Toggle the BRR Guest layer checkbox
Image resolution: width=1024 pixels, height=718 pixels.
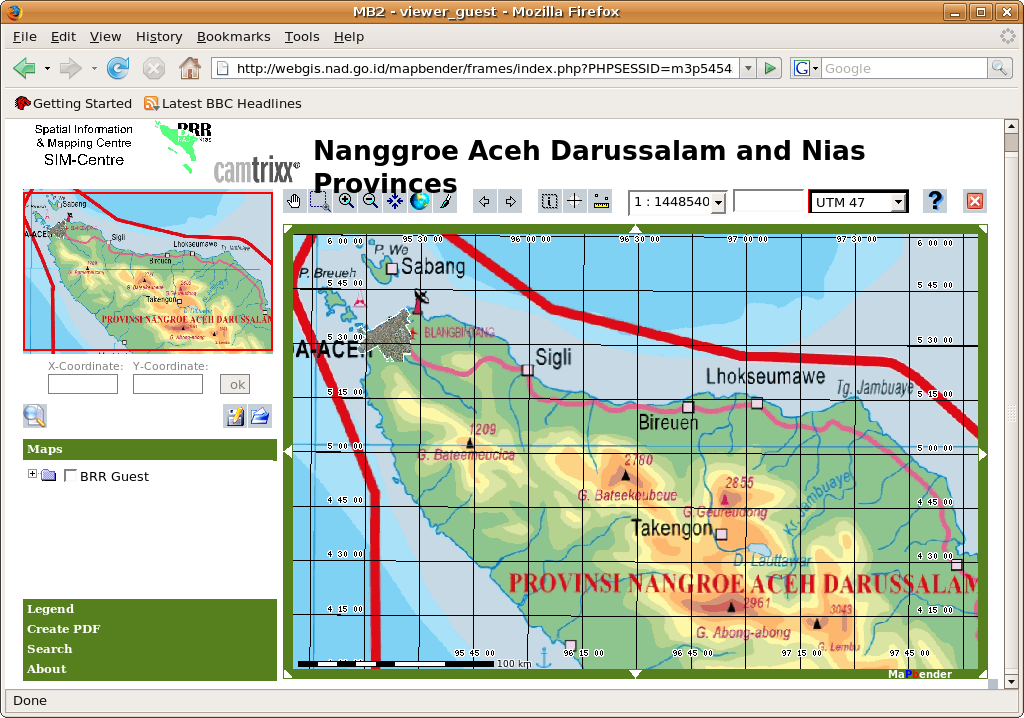(x=70, y=476)
